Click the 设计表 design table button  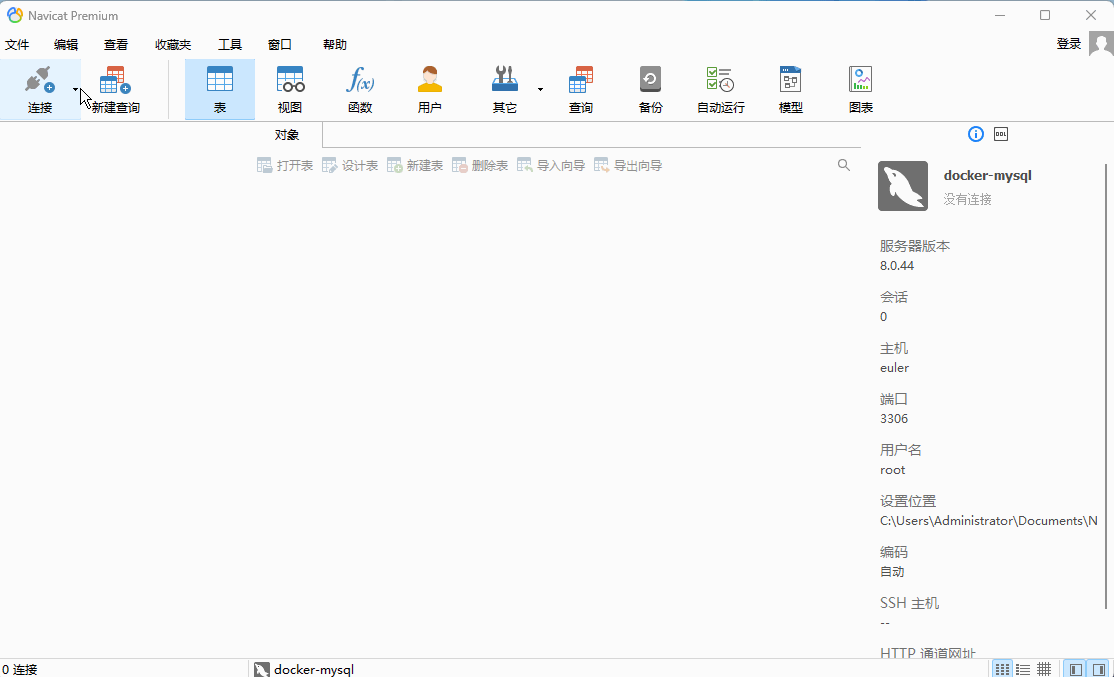pyautogui.click(x=350, y=166)
